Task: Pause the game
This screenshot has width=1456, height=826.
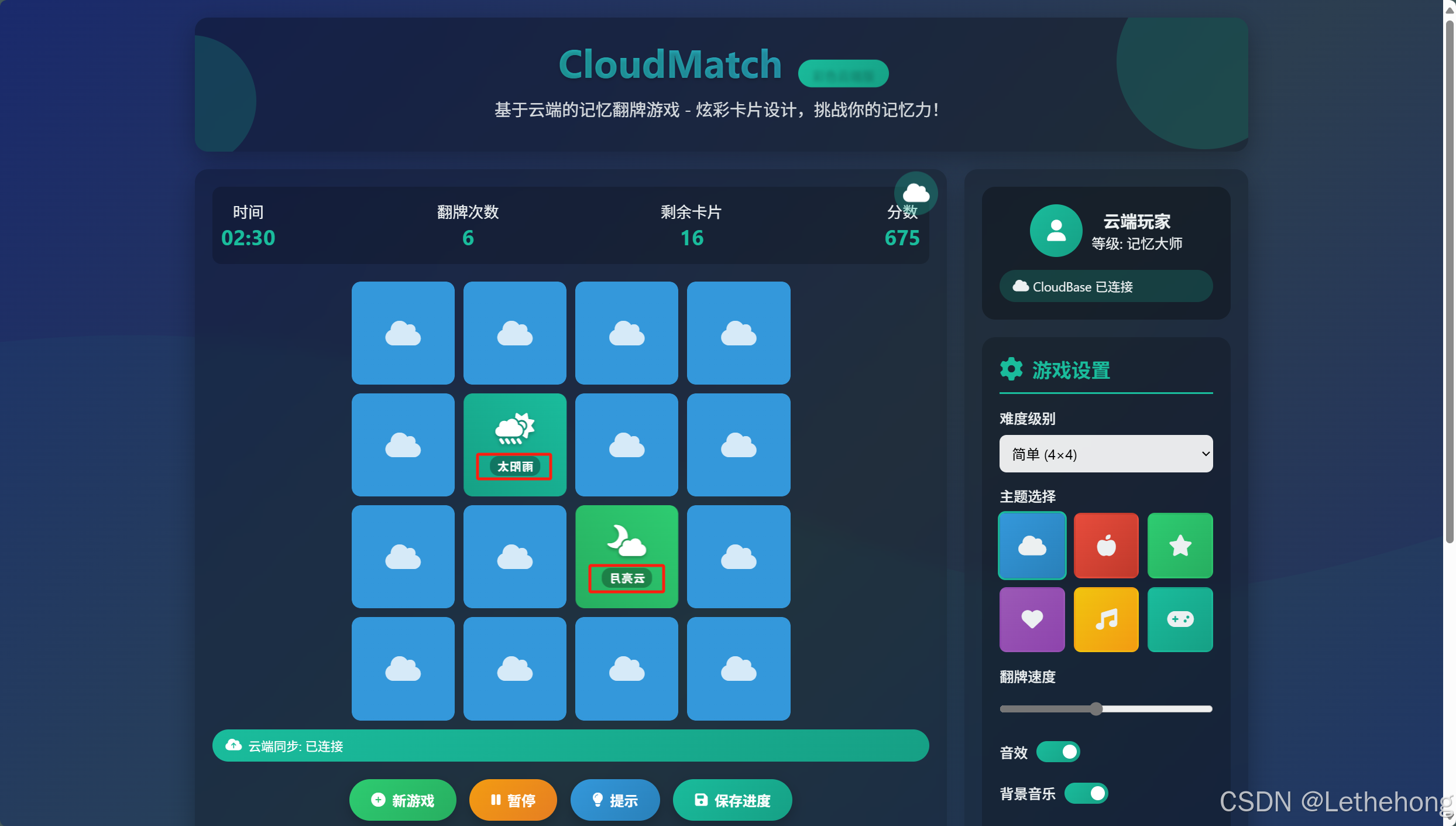Action: pos(513,800)
